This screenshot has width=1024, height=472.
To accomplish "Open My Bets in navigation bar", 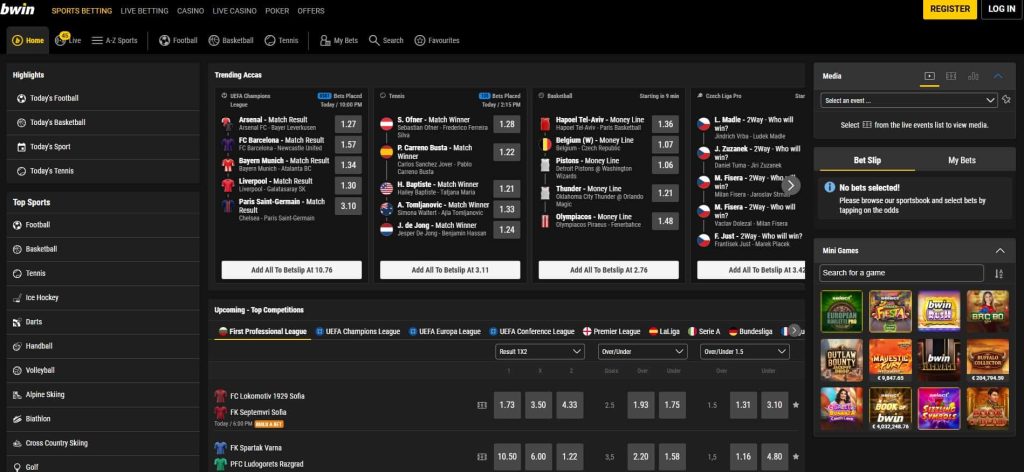I will tap(338, 40).
